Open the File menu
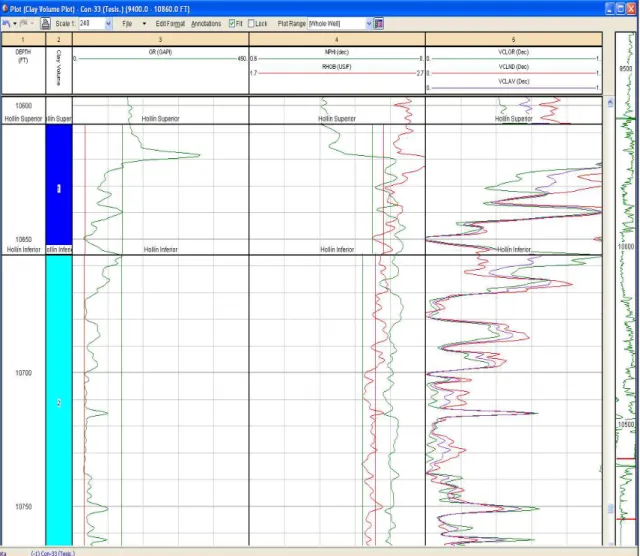The image size is (640, 556). tap(127, 24)
